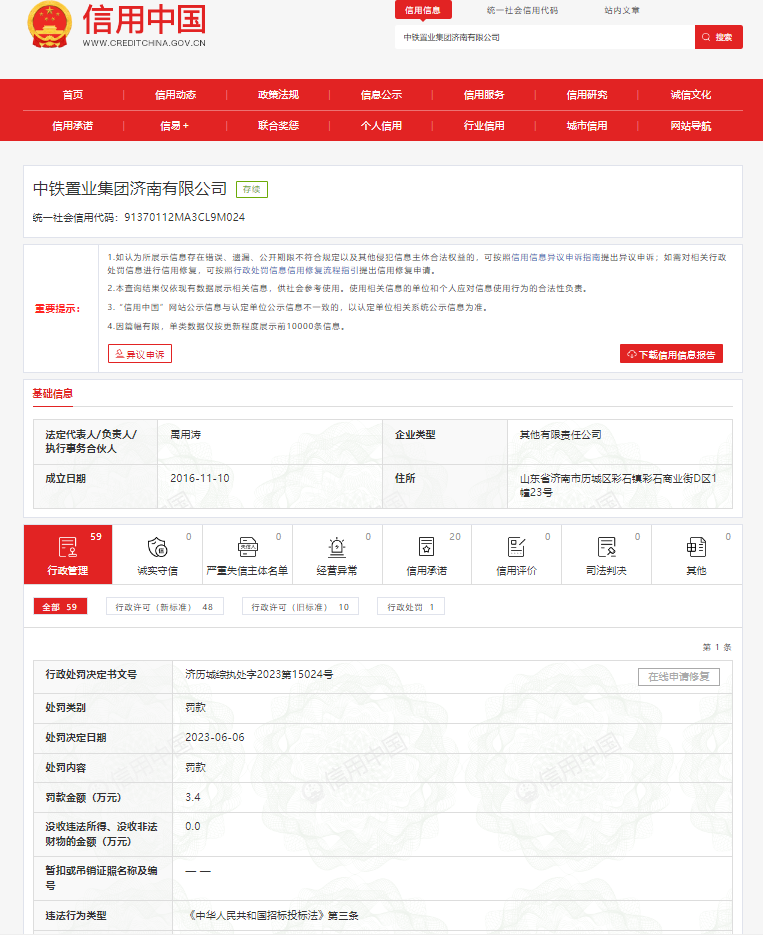Go to 首页 in navigation bar
Image resolution: width=763 pixels, height=941 pixels.
pyautogui.click(x=73, y=95)
